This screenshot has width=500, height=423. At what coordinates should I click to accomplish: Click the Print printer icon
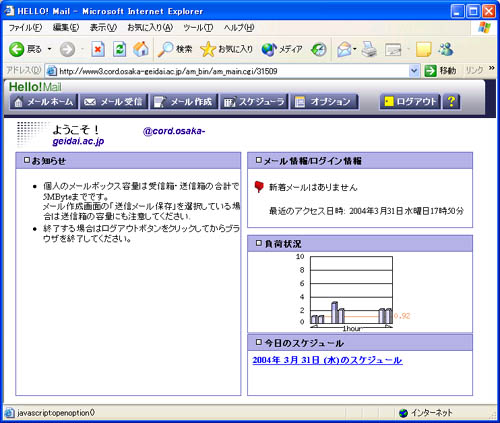[369, 50]
